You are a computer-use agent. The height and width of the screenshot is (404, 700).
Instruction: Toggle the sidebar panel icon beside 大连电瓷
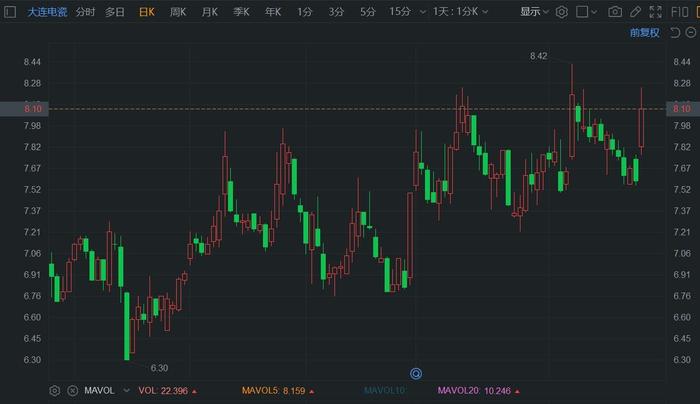(10, 12)
